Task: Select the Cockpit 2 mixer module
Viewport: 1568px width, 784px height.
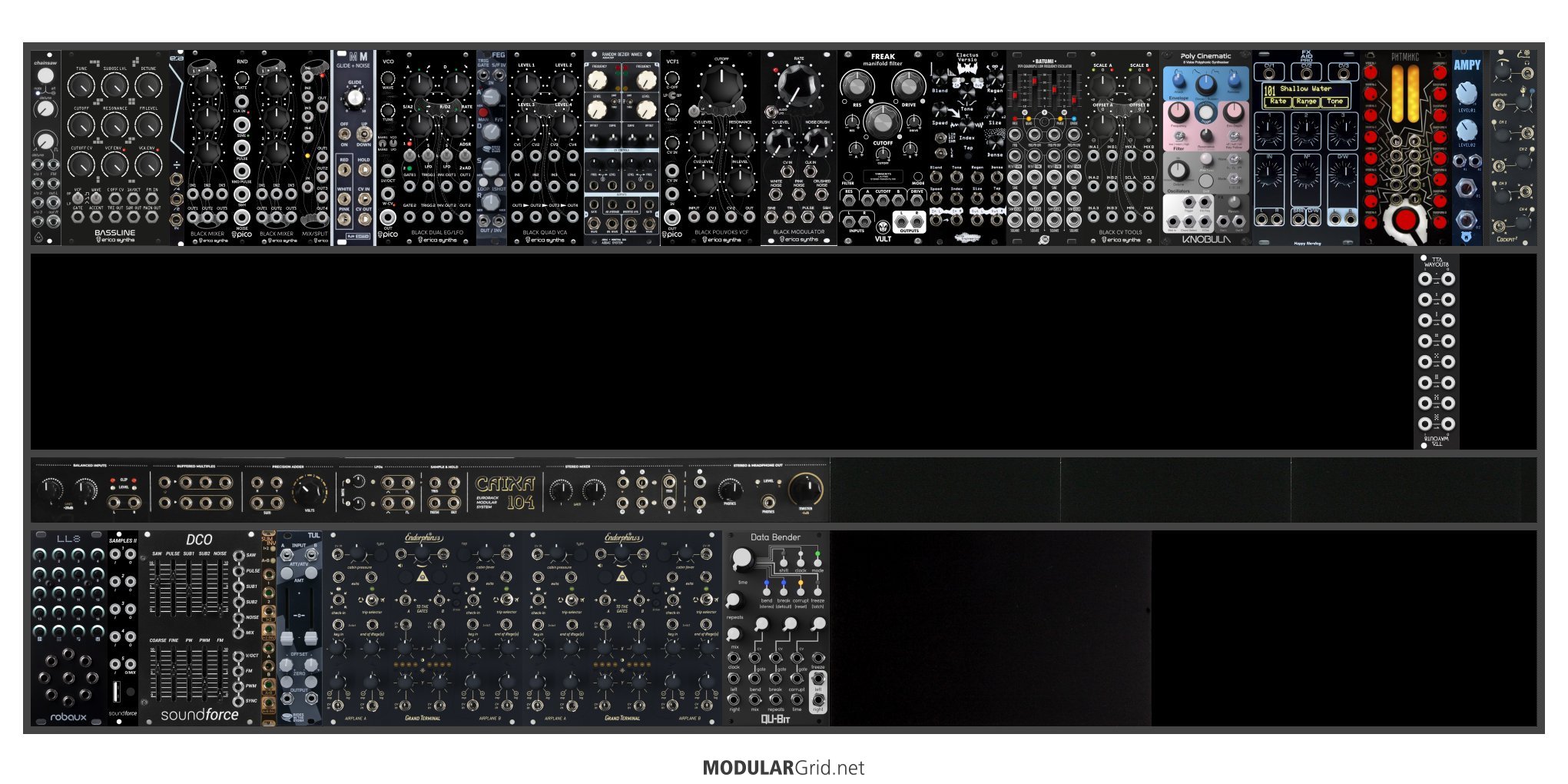Action: (x=1513, y=148)
